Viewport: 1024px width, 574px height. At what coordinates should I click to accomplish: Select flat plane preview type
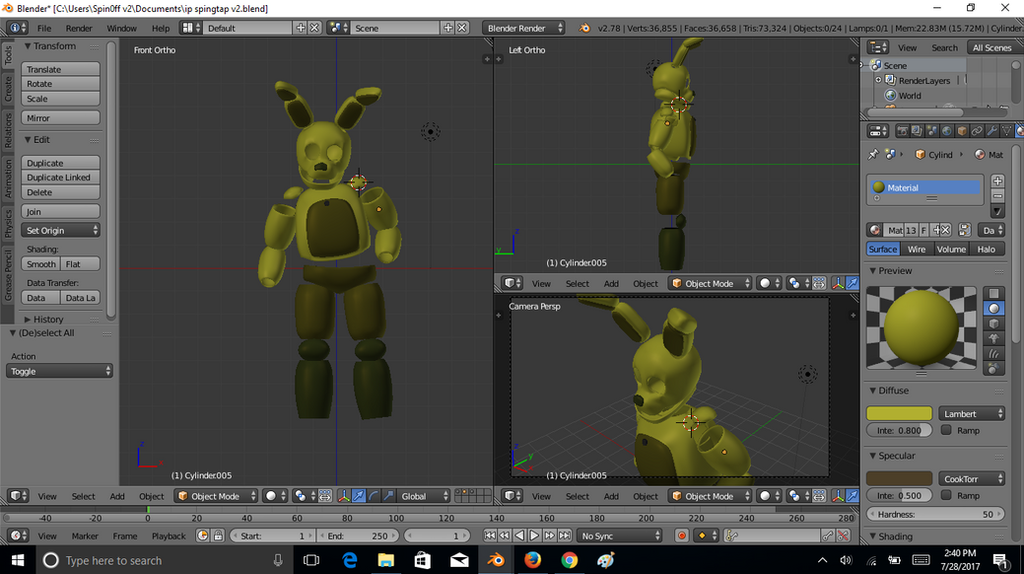tap(993, 293)
